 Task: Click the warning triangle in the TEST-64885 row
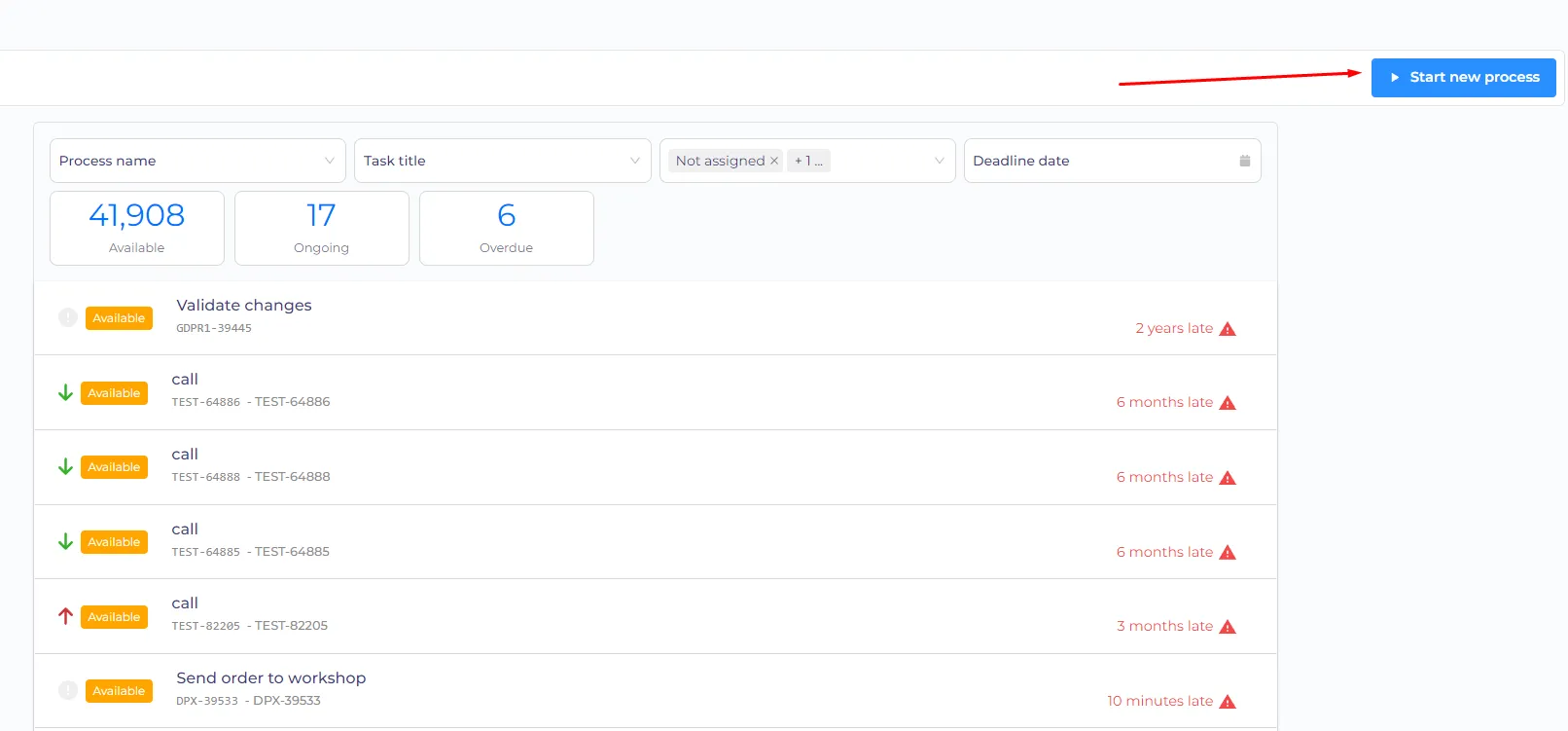tap(1228, 553)
